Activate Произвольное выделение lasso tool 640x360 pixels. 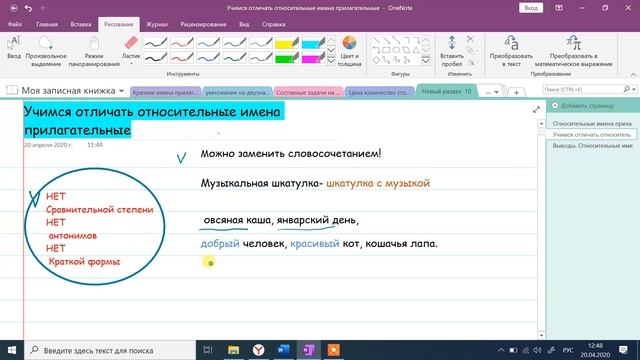coord(46,51)
